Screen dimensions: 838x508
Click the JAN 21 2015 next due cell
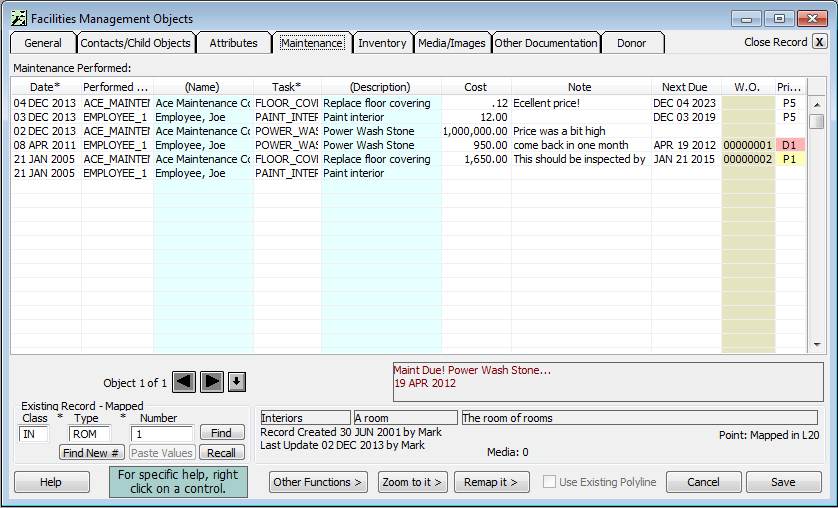tap(686, 159)
